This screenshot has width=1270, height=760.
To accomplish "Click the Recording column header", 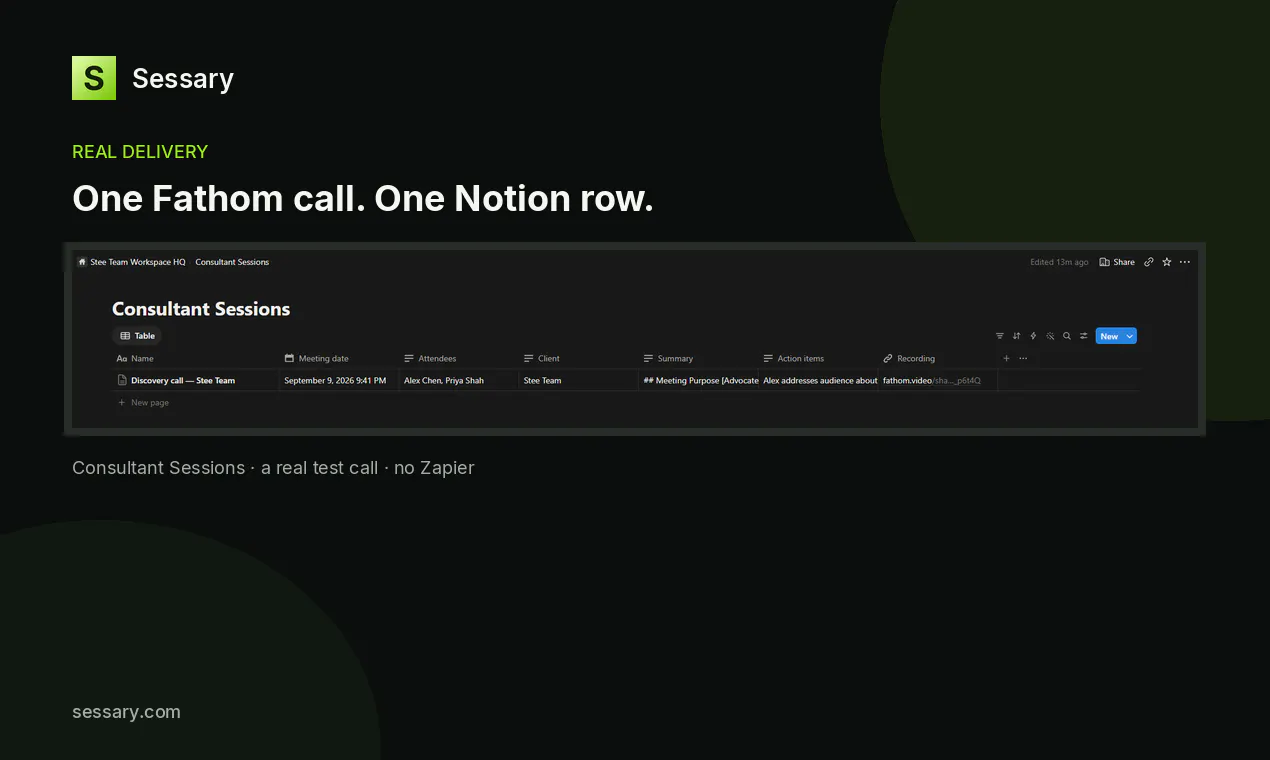I will [909, 358].
